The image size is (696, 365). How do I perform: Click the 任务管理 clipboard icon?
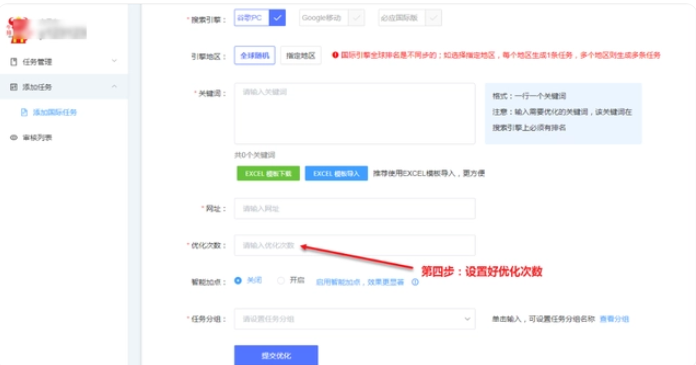tap(14, 62)
